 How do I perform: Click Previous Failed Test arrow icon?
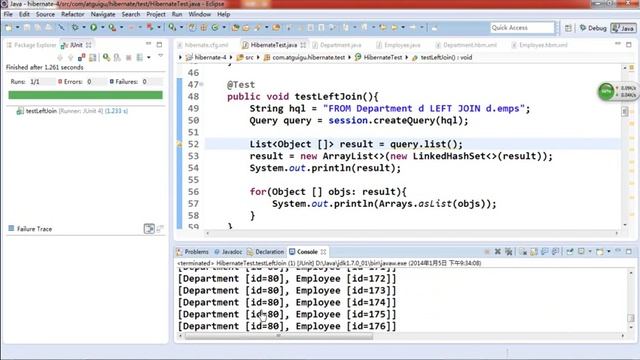tap(71, 57)
